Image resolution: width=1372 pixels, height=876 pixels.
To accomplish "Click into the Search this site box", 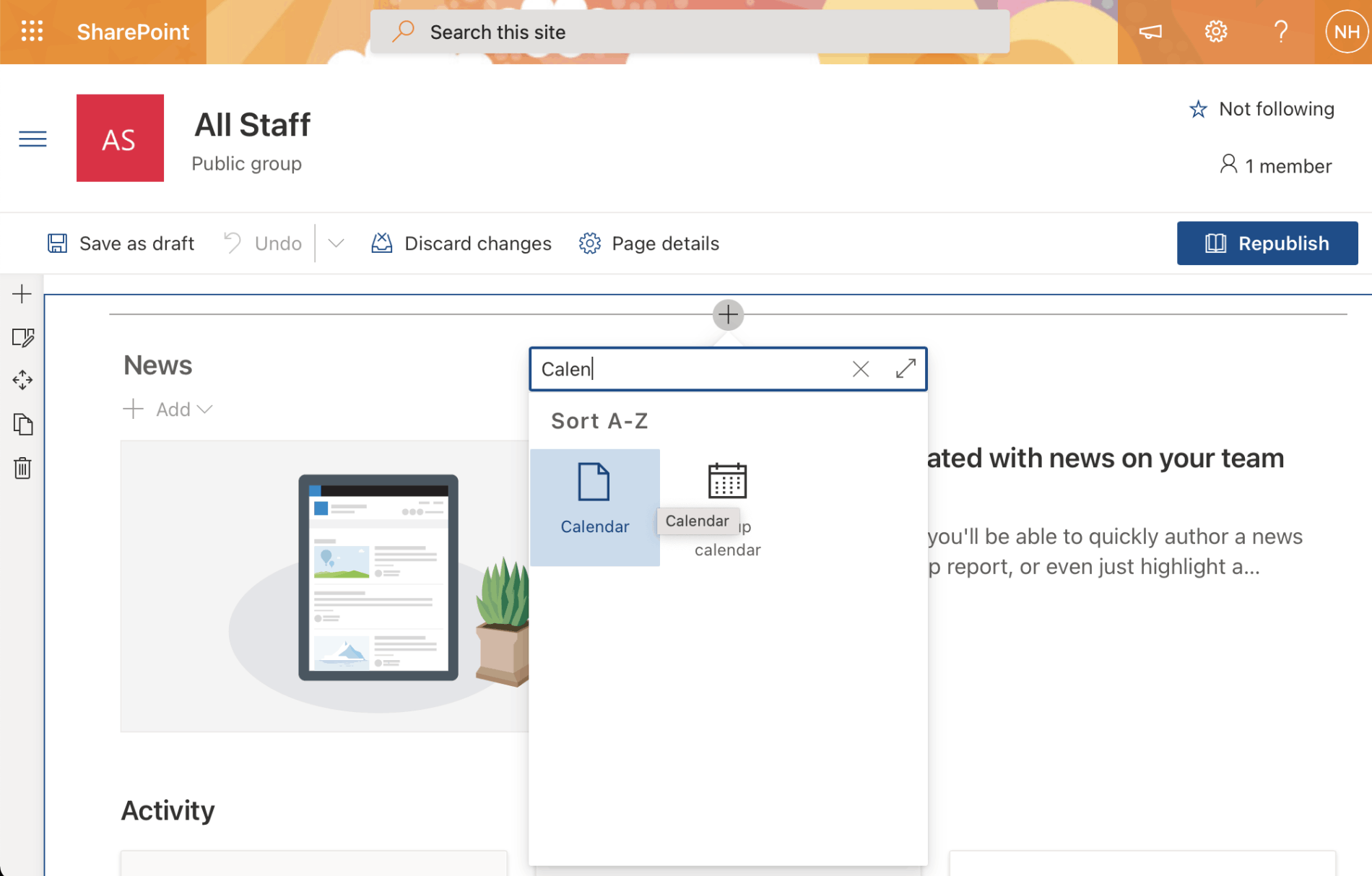I will 690,32.
